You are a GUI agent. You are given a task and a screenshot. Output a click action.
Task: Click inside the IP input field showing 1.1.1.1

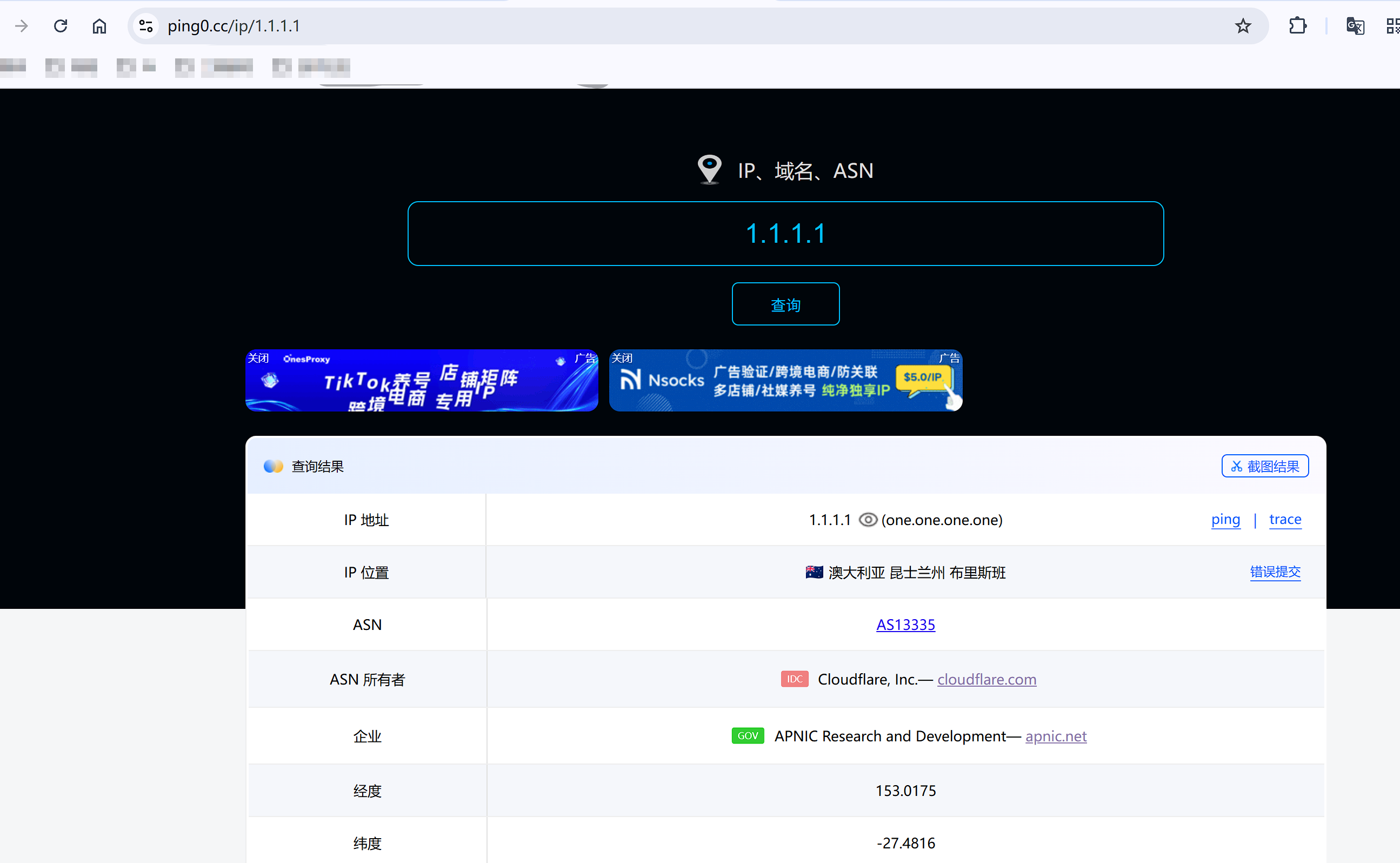(785, 233)
